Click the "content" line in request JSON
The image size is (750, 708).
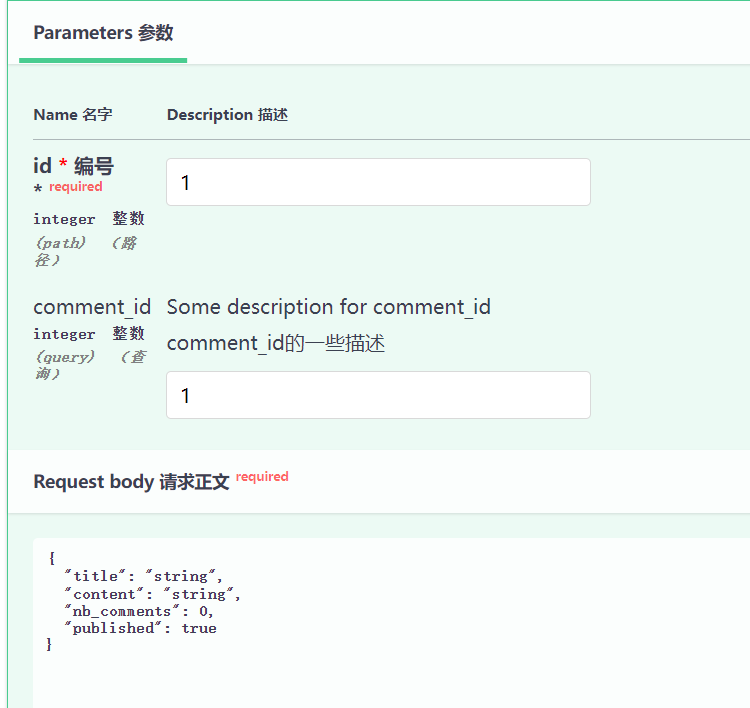coord(152,594)
